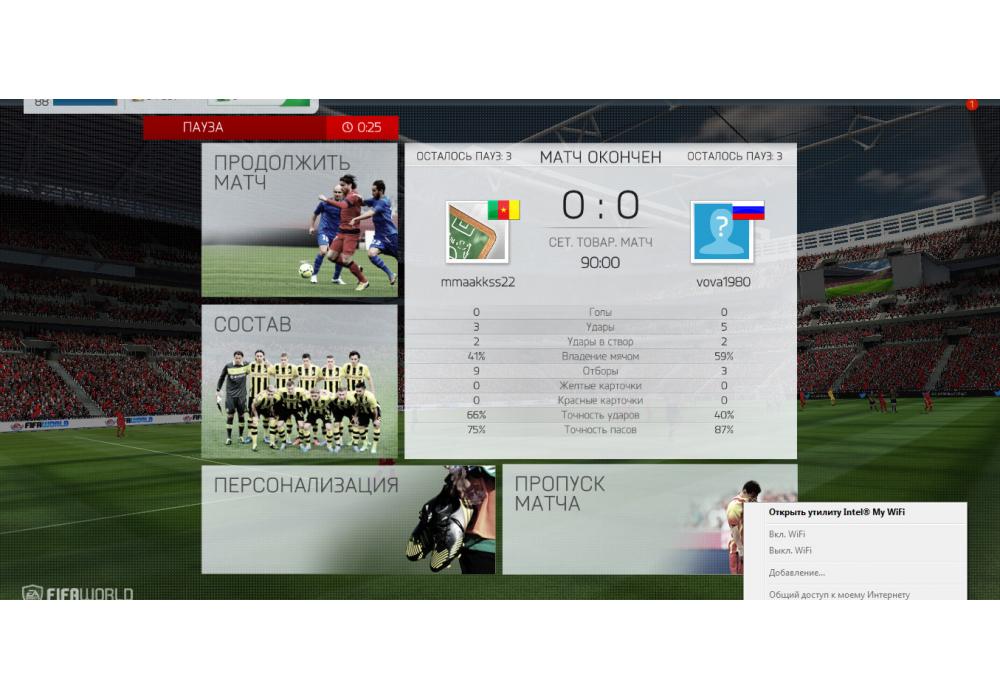This screenshot has width=1000, height=700.
Task: Click the 59% possession value
Action: (x=724, y=356)
